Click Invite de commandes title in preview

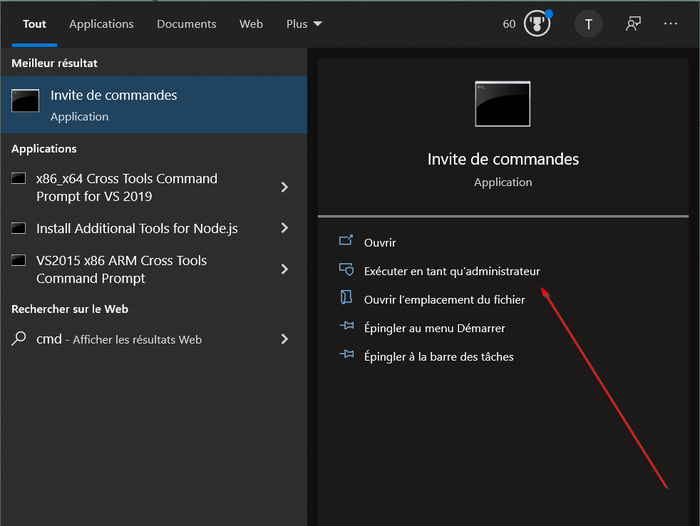pyautogui.click(x=503, y=159)
